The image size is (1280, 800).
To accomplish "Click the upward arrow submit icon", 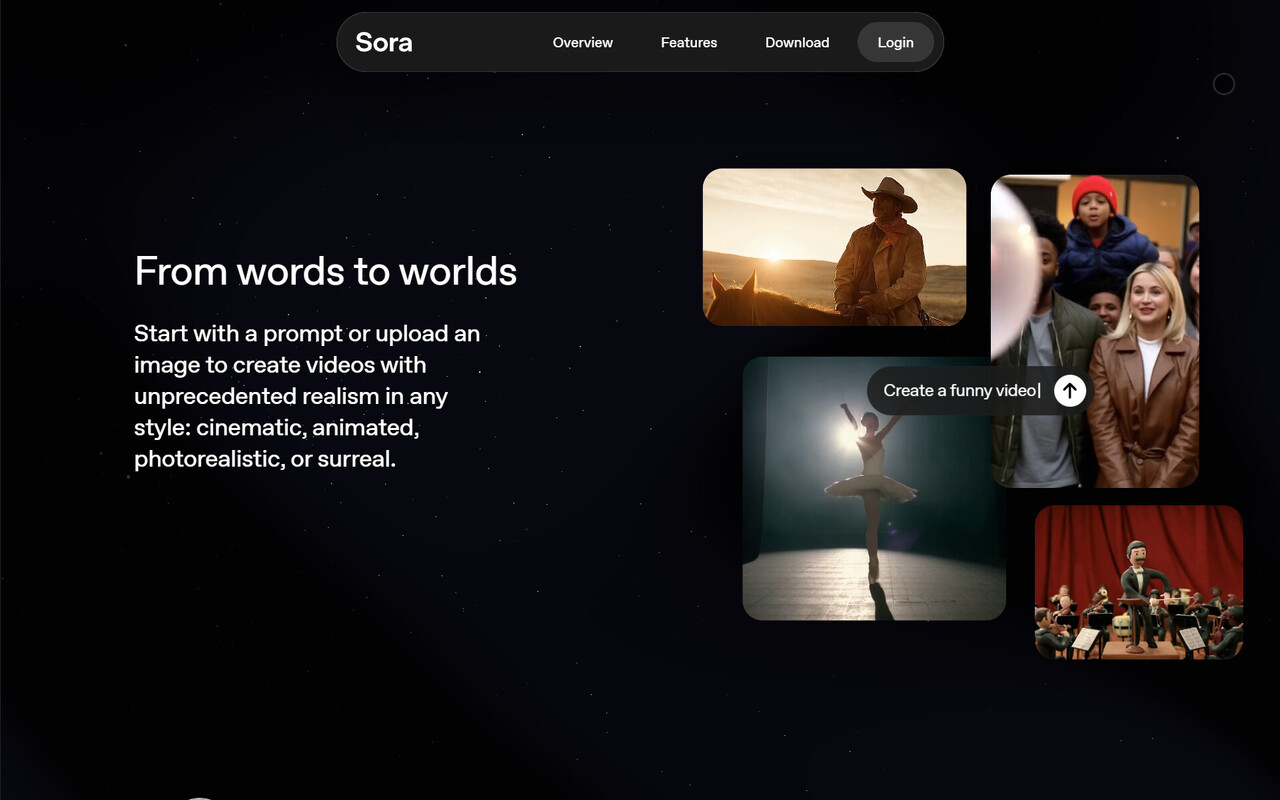I will tap(1069, 391).
